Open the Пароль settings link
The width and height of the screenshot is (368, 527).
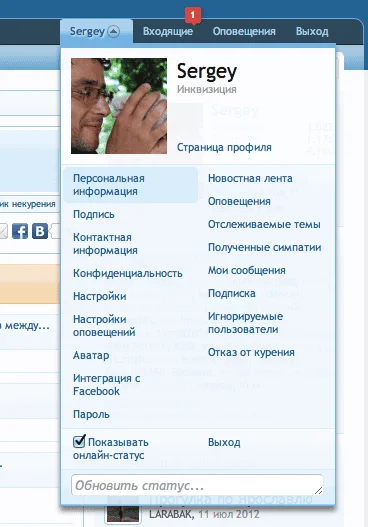[91, 414]
